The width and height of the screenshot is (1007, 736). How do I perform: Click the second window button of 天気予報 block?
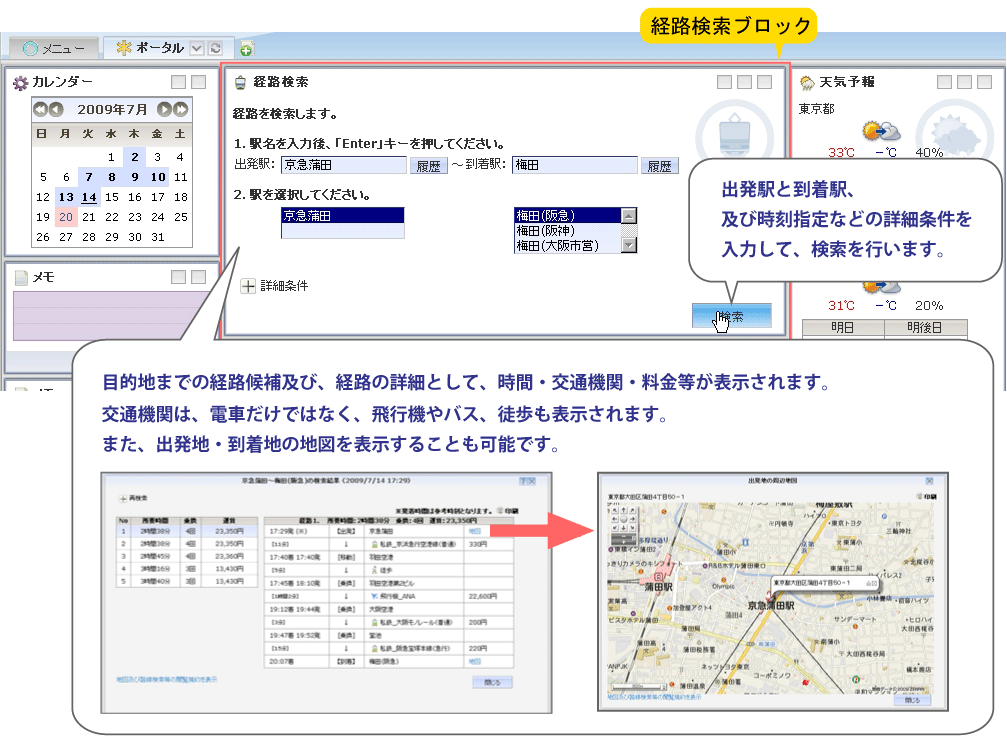(x=965, y=82)
